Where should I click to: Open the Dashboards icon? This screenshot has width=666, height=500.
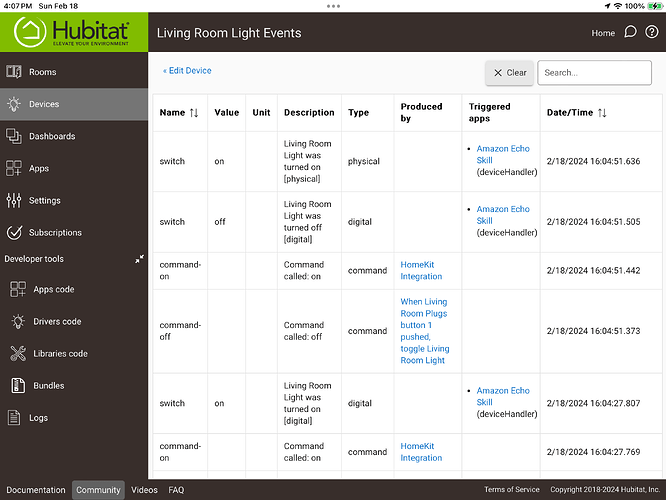(x=14, y=136)
